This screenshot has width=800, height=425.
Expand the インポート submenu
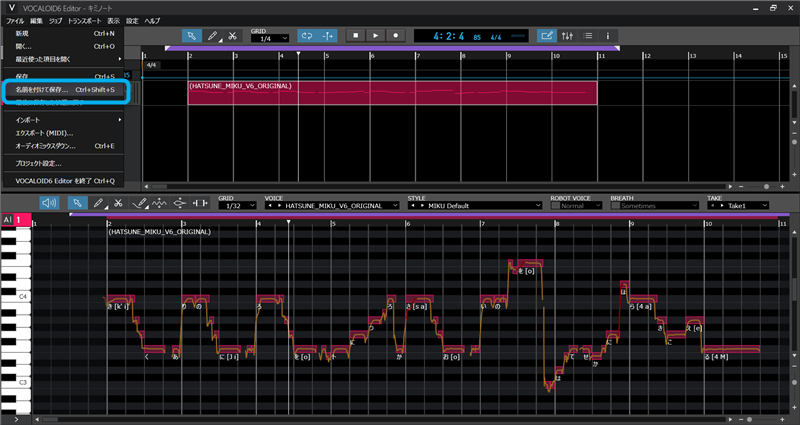64,120
